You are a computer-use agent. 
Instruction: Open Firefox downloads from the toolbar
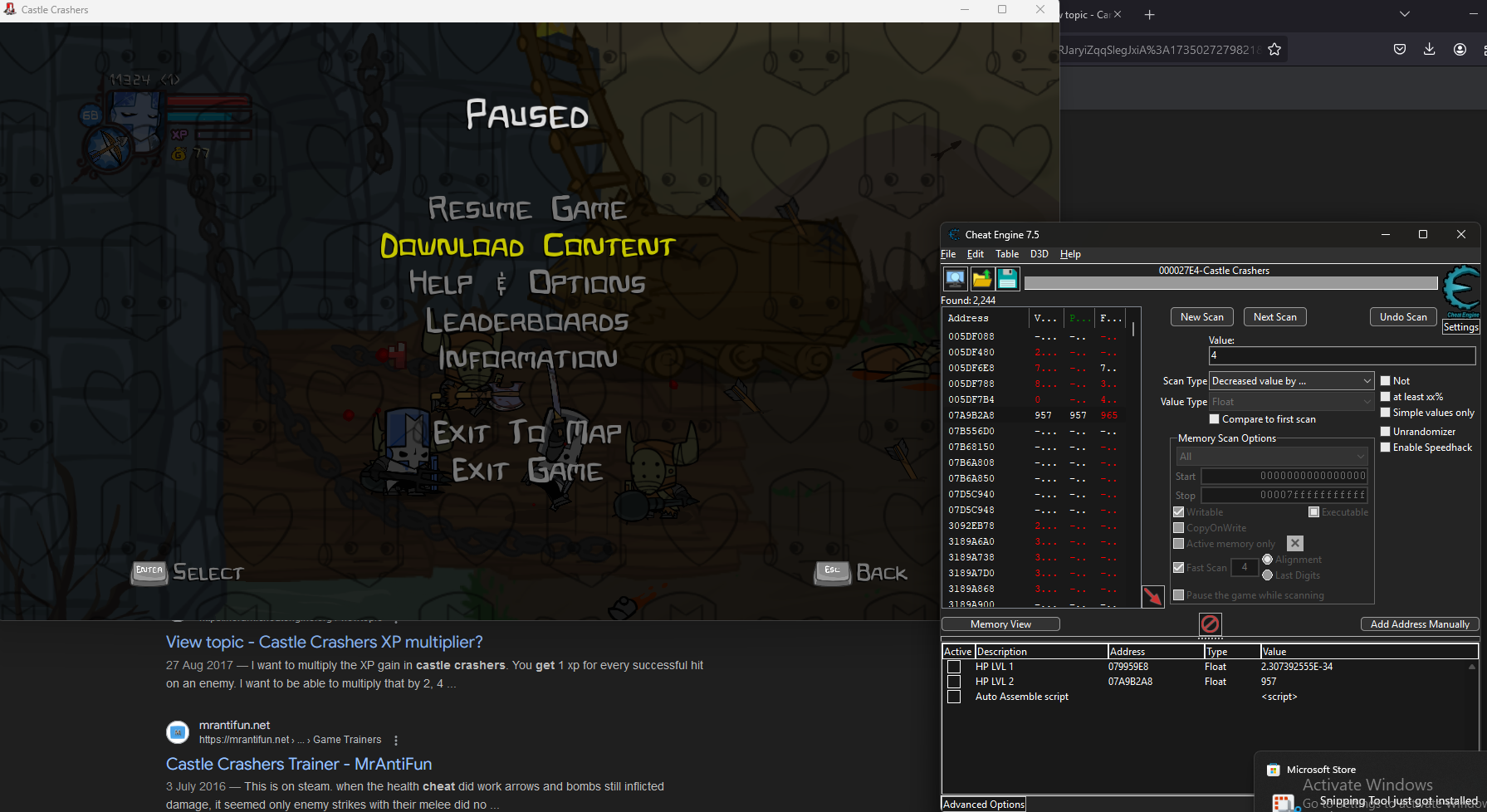coord(1430,49)
